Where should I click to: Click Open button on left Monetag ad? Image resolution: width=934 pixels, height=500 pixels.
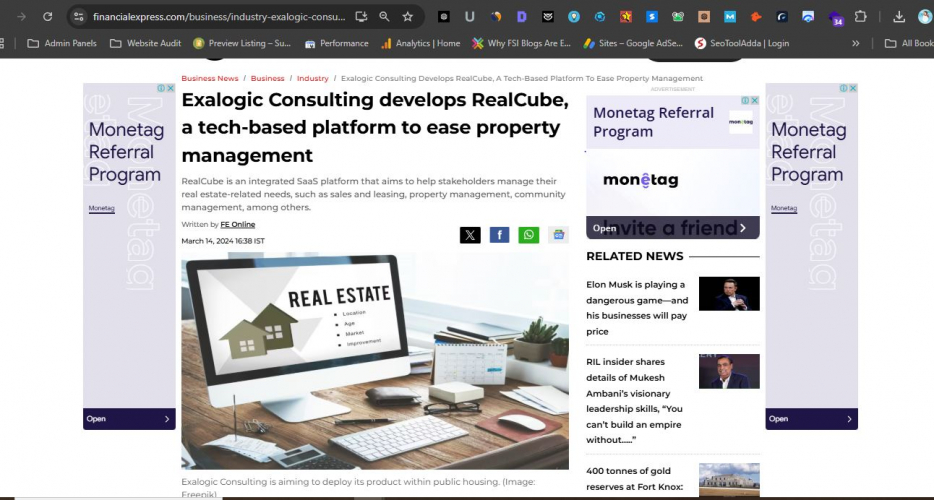point(129,419)
